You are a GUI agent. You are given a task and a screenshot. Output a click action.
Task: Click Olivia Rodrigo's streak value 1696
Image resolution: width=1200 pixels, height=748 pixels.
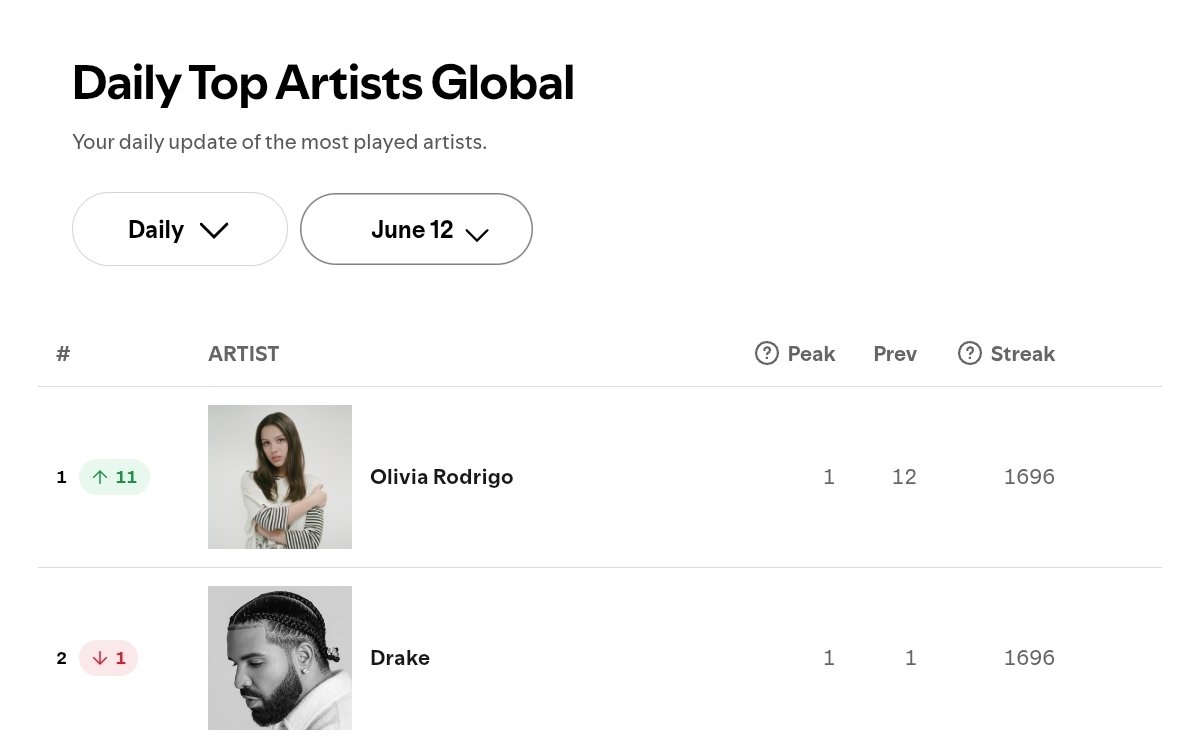[x=1029, y=477]
